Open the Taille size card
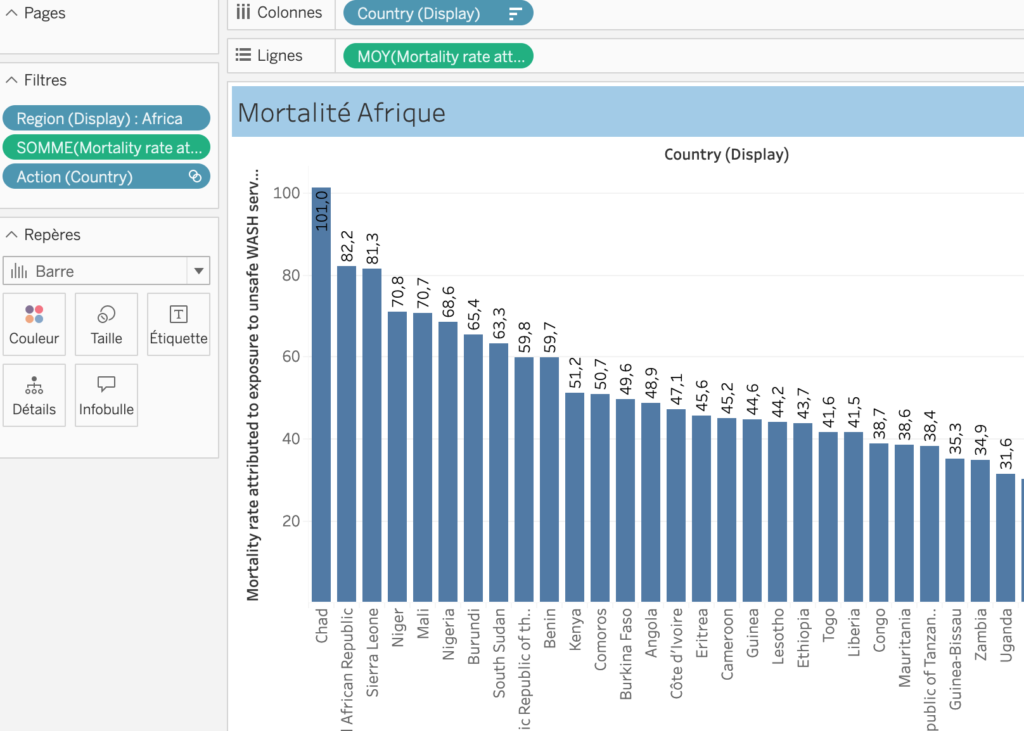Image resolution: width=1024 pixels, height=731 pixels. 106,324
